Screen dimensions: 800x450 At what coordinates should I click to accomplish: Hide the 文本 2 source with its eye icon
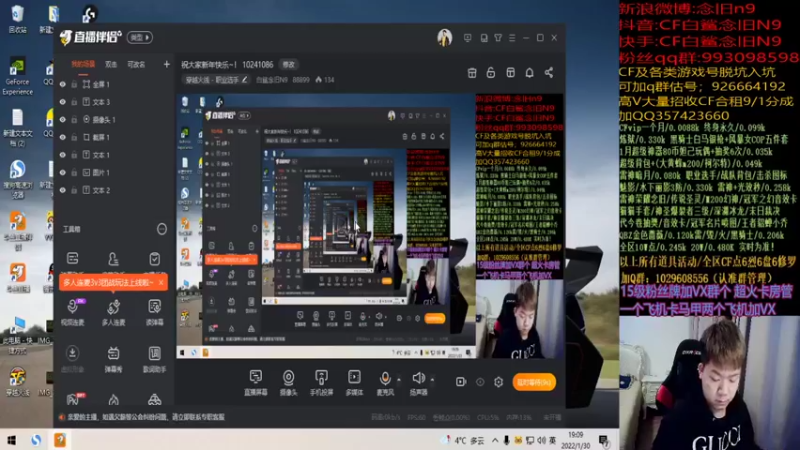pos(63,190)
